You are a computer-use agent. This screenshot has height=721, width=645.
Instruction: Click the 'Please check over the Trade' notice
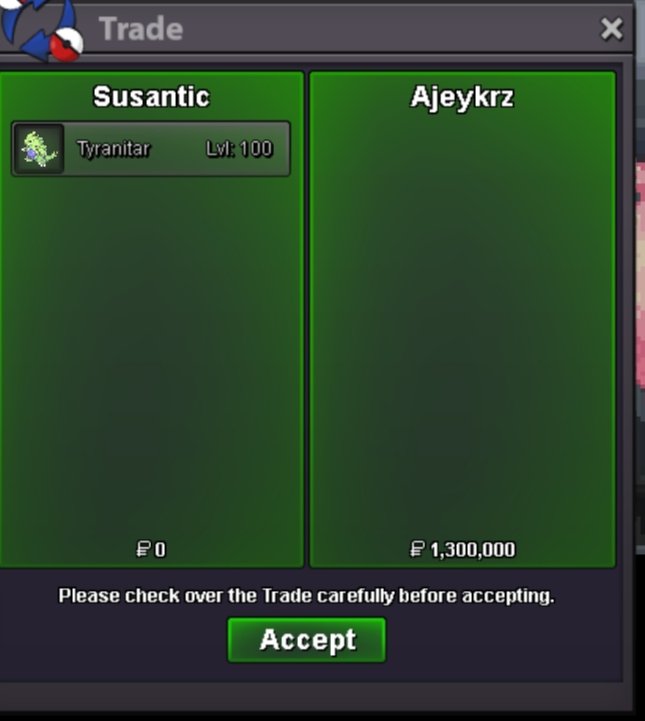coord(307,596)
